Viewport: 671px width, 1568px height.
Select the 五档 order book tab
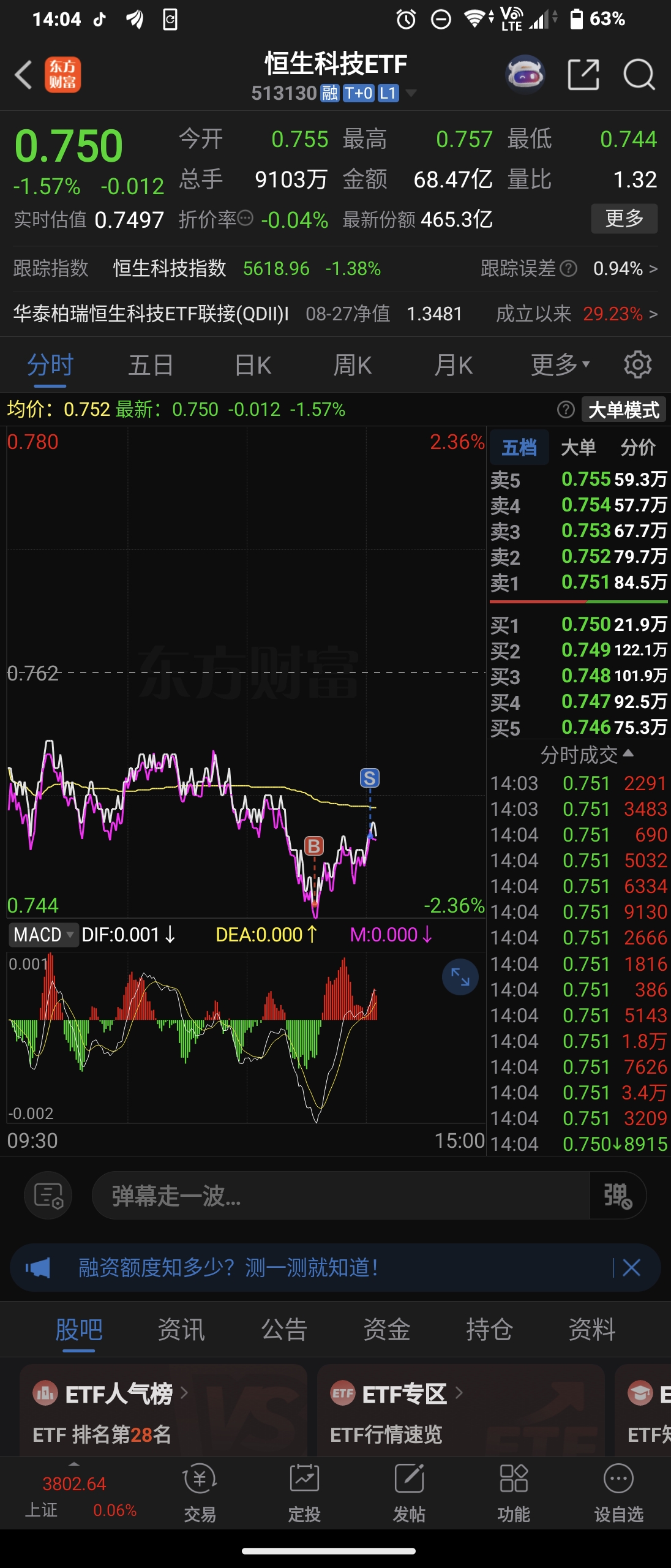tap(519, 447)
